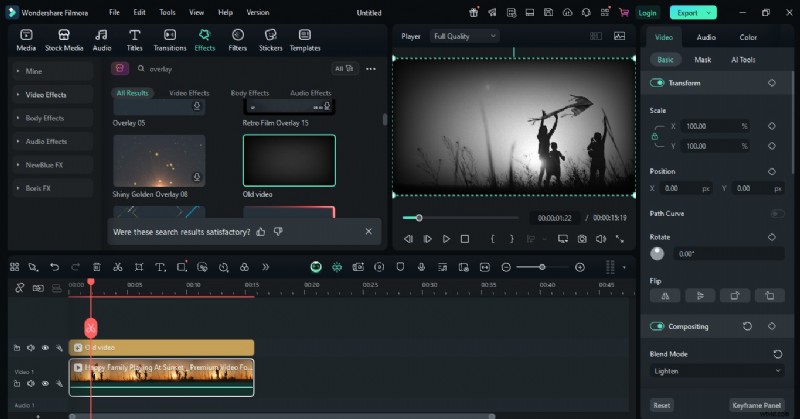The height and width of the screenshot is (419, 800).
Task: Click thumbs up on search feedback
Action: (x=261, y=231)
